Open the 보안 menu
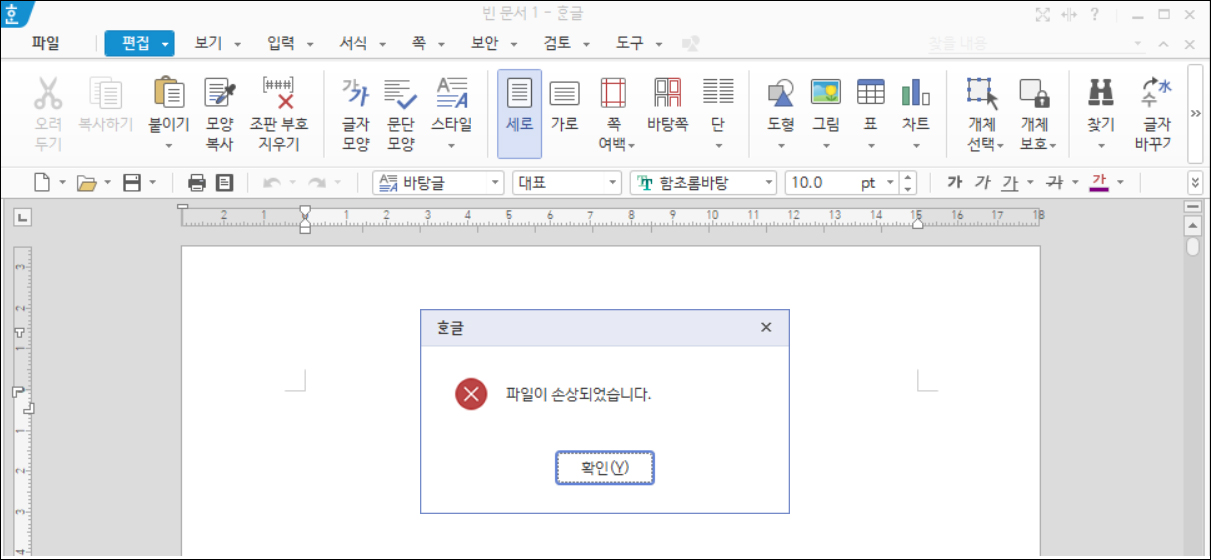 click(485, 43)
